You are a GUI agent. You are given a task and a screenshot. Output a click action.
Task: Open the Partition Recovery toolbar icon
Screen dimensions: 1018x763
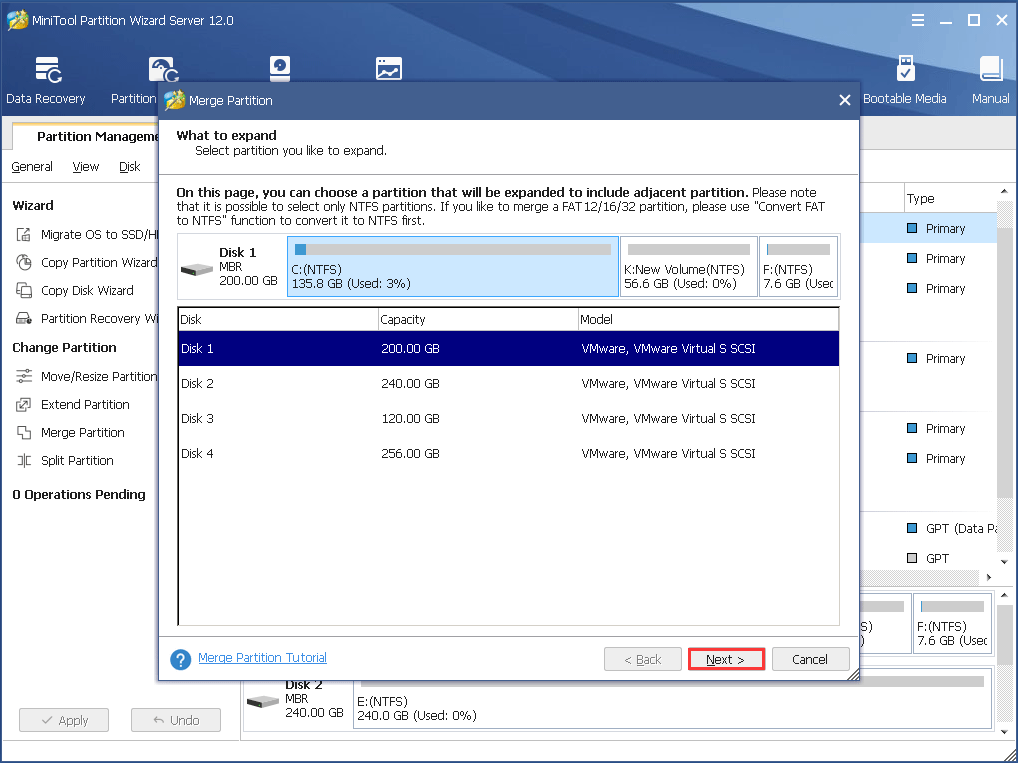pyautogui.click(x=162, y=70)
